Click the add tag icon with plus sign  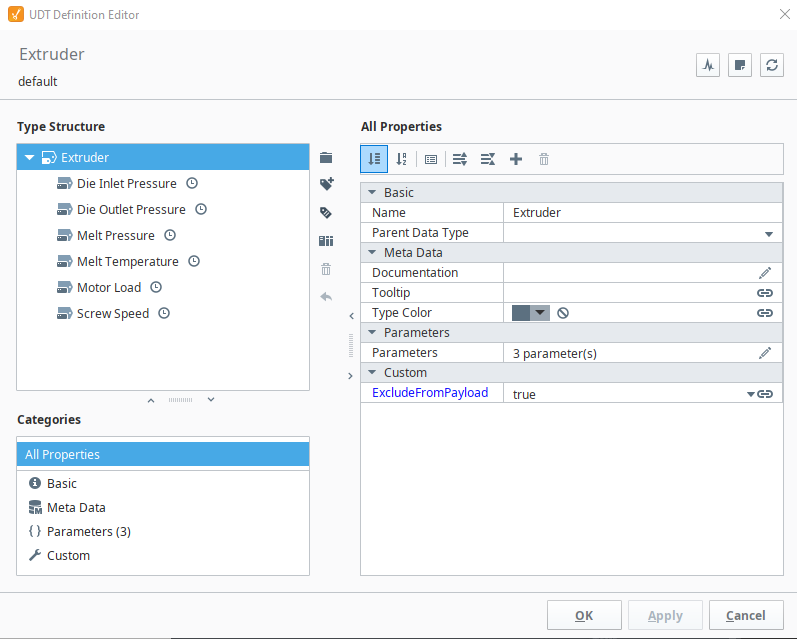[x=326, y=185]
